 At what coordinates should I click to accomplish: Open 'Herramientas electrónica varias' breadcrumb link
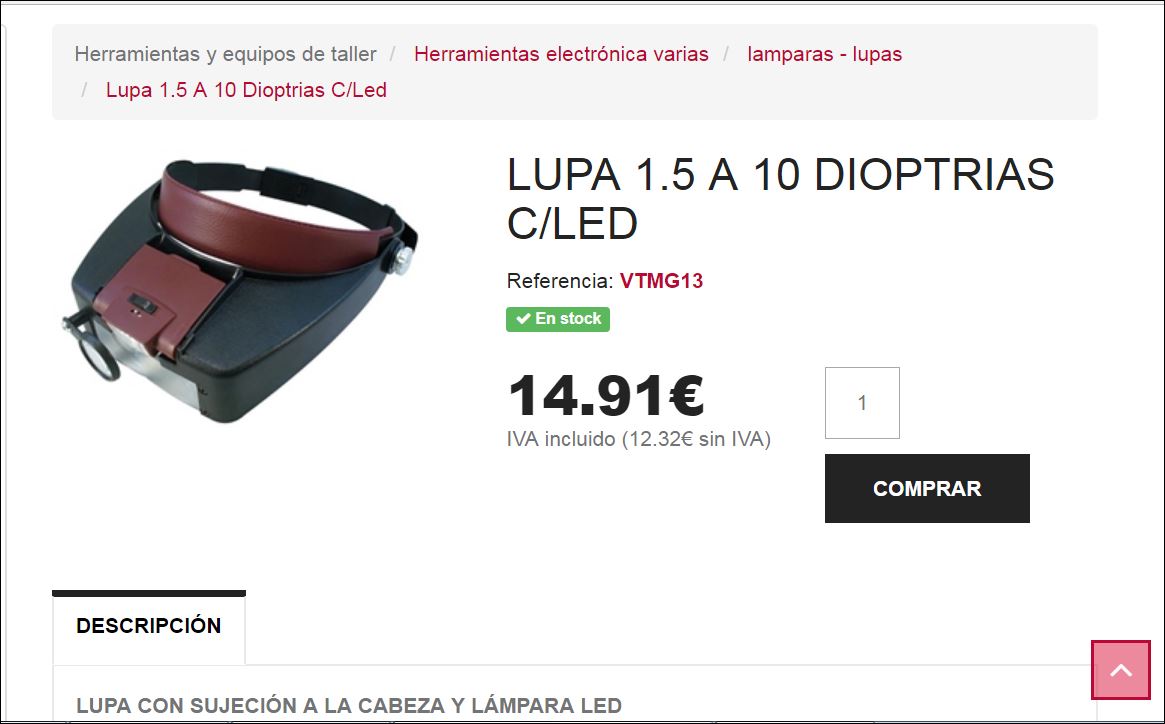561,54
